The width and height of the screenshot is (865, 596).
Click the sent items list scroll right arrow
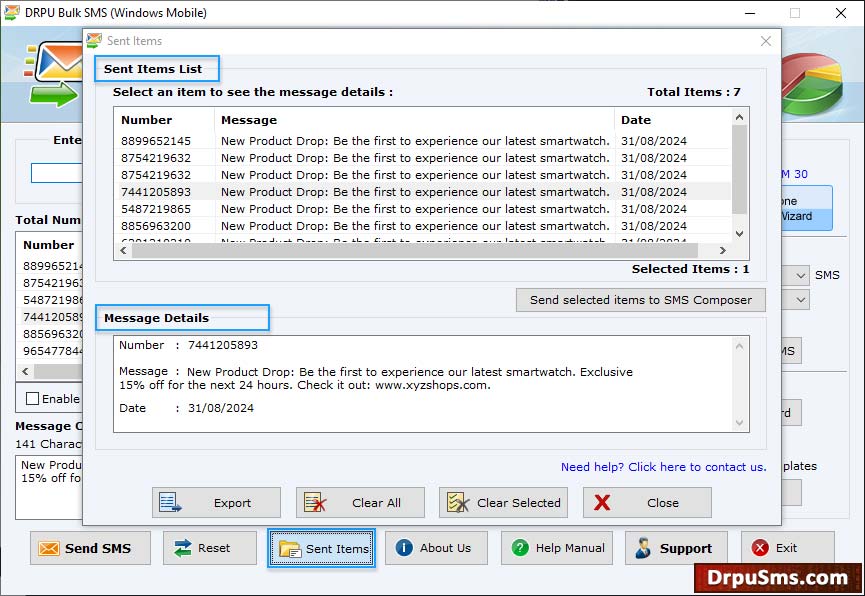(x=723, y=251)
